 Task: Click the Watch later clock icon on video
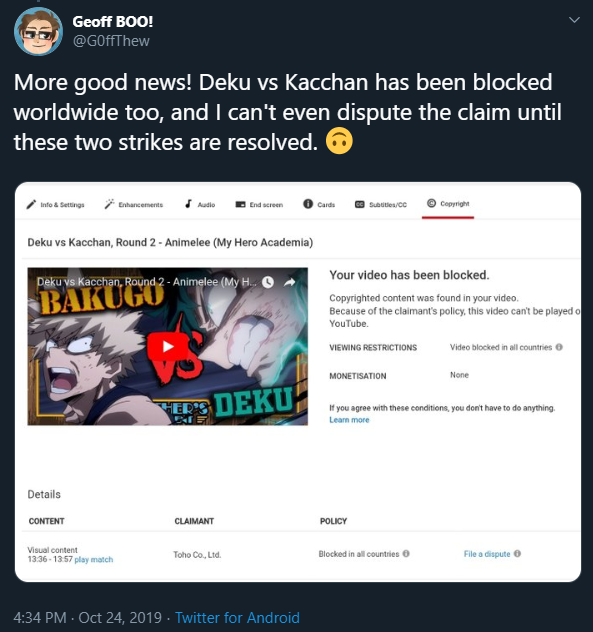pos(268,282)
